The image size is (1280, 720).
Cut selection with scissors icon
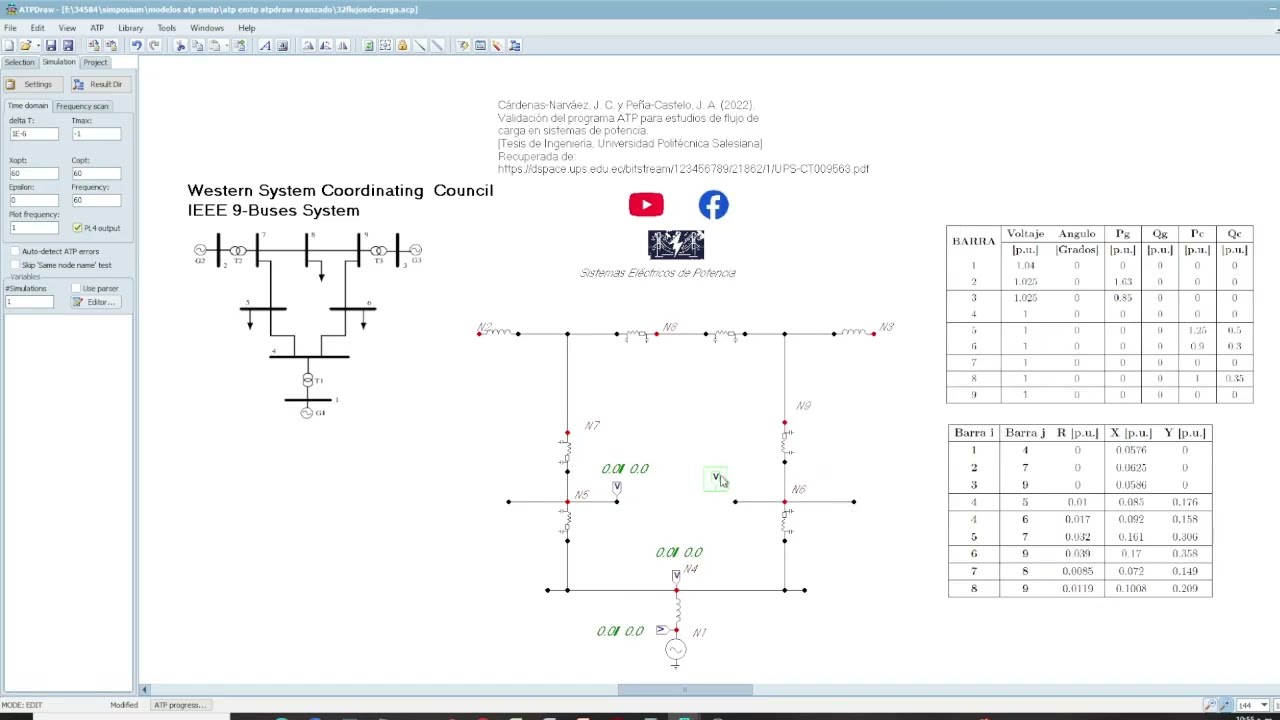(x=181, y=45)
